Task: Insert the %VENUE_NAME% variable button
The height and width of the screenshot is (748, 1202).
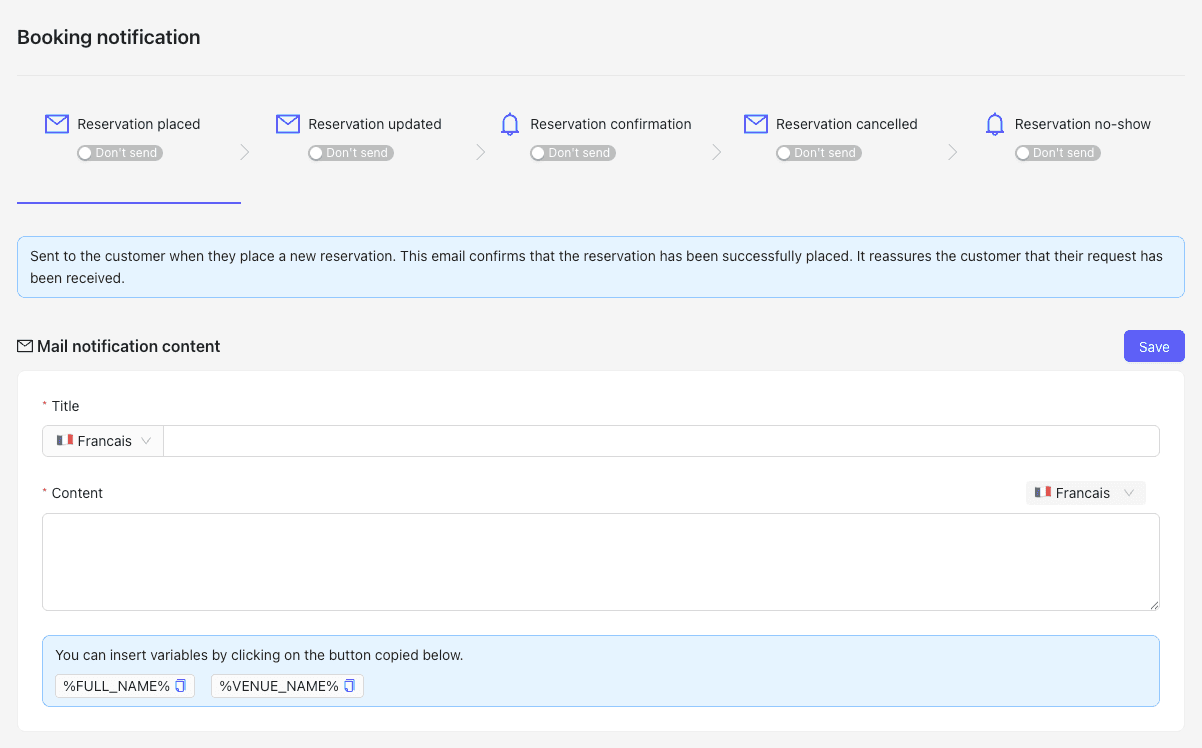Action: [x=287, y=686]
